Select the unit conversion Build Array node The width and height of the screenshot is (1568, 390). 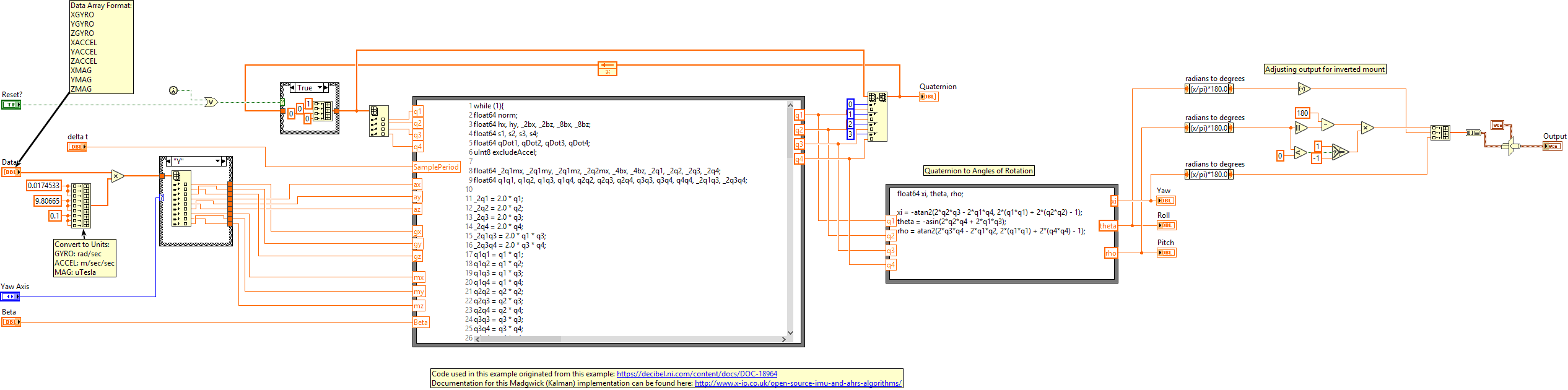tap(81, 206)
